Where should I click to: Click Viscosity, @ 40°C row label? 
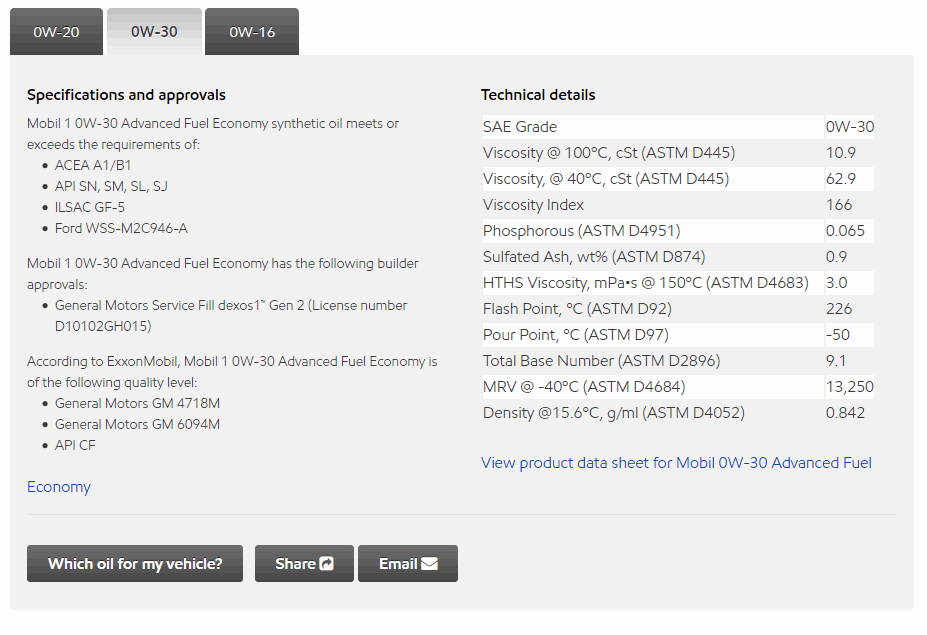[606, 179]
